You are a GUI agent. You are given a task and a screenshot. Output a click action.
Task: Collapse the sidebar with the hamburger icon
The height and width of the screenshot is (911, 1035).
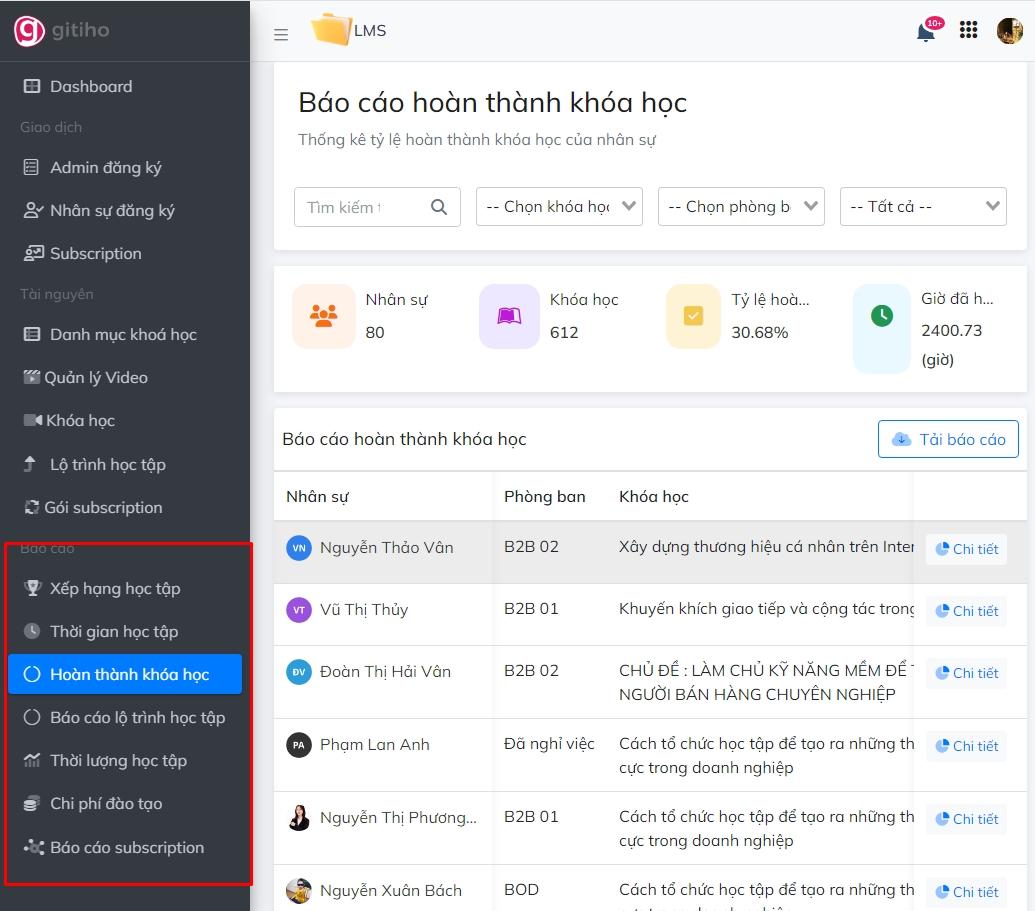tap(281, 33)
